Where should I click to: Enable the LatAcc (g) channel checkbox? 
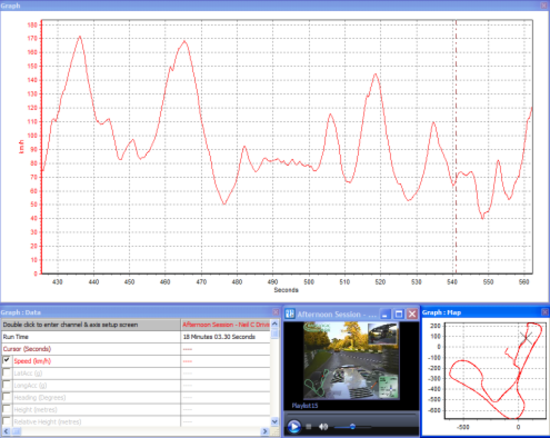pos(6,372)
